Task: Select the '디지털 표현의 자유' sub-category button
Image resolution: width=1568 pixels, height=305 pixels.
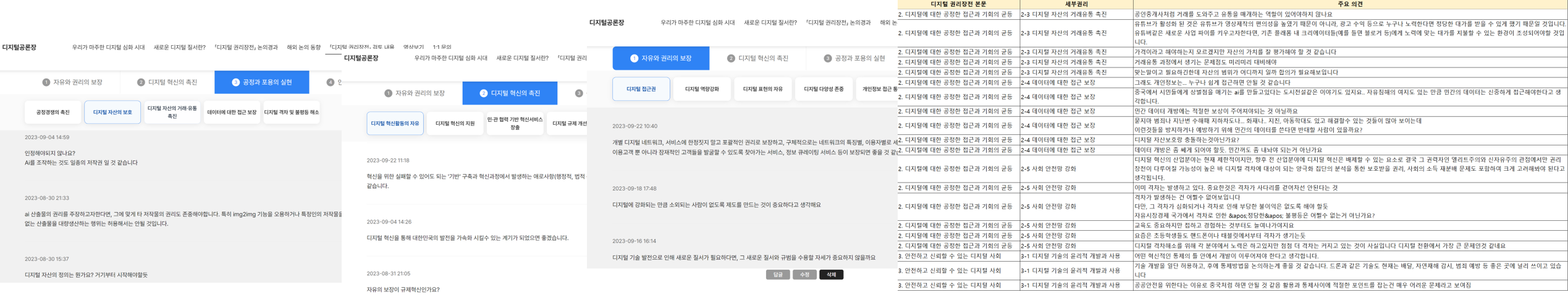Action: tap(762, 89)
